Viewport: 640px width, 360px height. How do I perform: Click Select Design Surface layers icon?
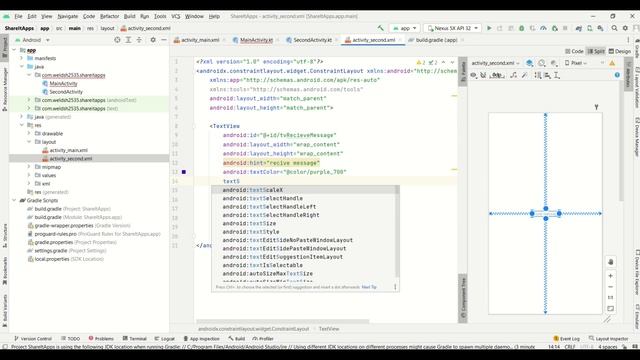(x=529, y=63)
